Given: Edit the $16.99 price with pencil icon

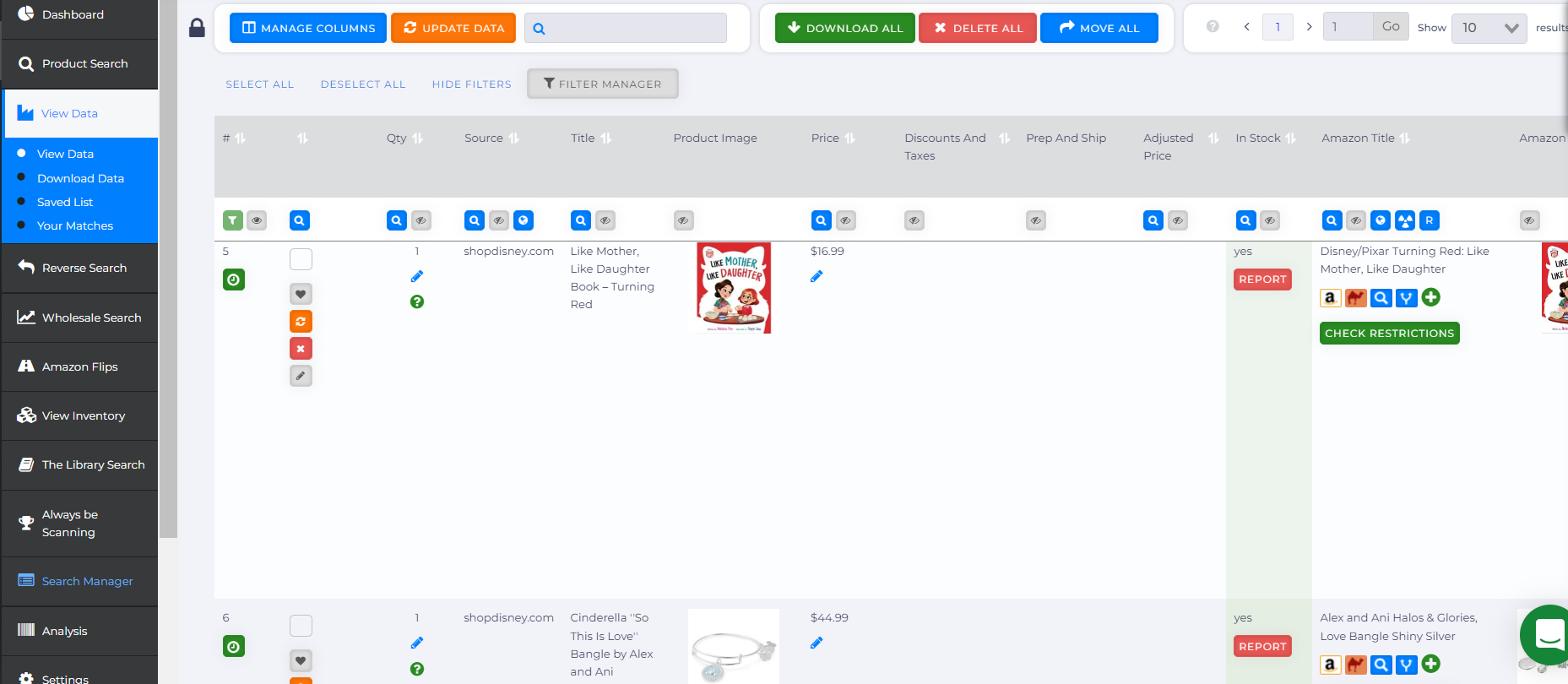Looking at the screenshot, I should click(x=817, y=276).
